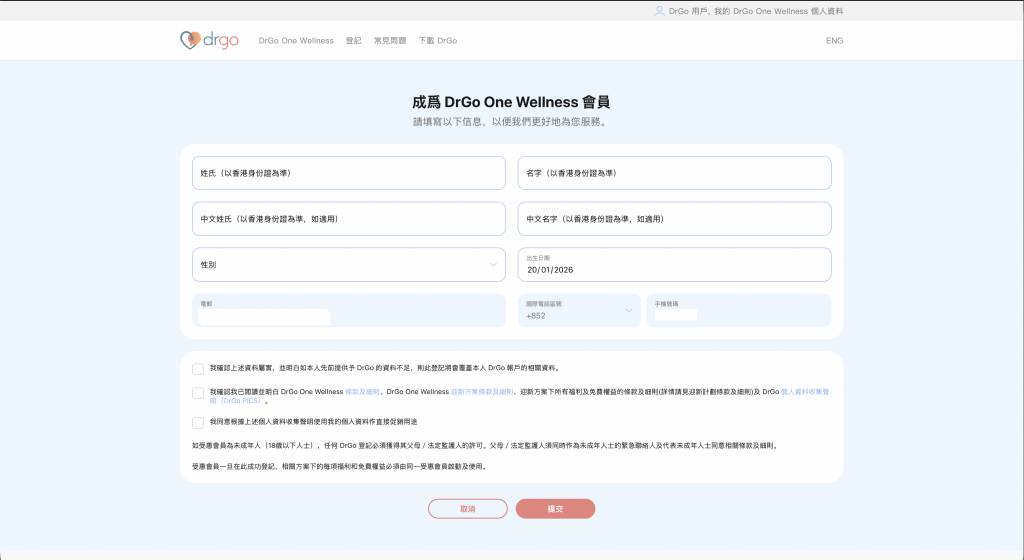Viewport: 1024px width, 560px height.
Task: Click the 取消 cancel button
Action: (x=467, y=509)
